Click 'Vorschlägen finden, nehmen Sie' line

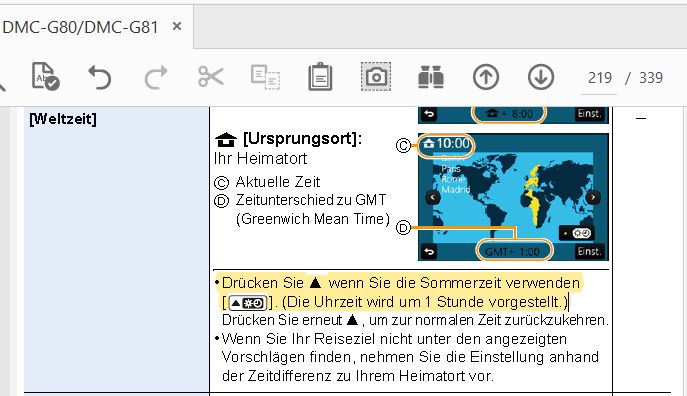click(x=410, y=357)
